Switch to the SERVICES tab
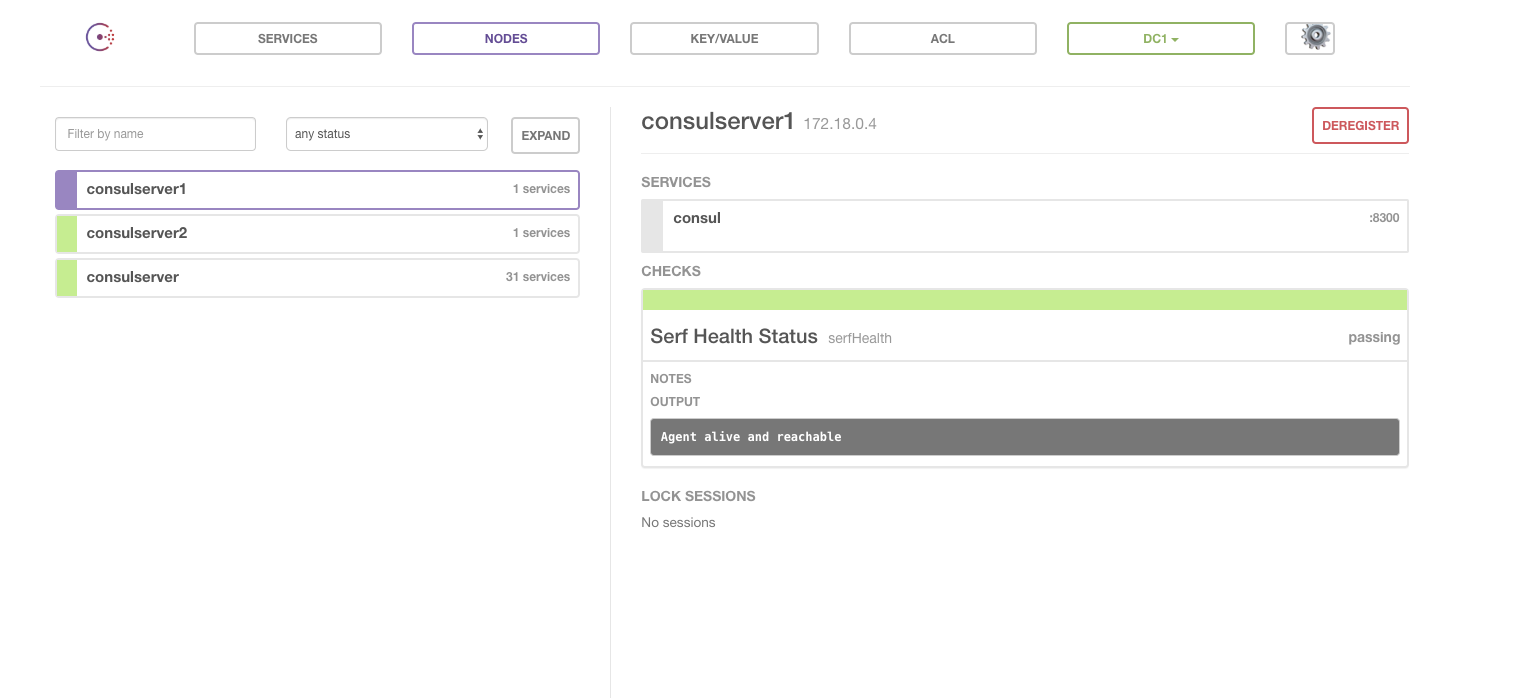The height and width of the screenshot is (698, 1516). click(x=287, y=38)
